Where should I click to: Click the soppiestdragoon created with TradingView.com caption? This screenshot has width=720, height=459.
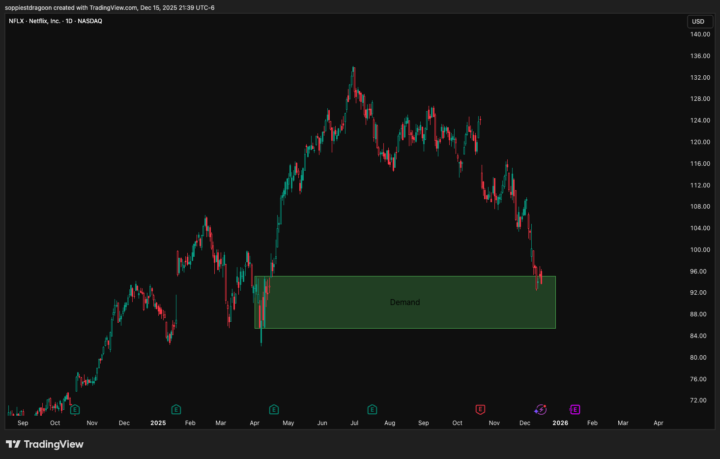[109, 8]
